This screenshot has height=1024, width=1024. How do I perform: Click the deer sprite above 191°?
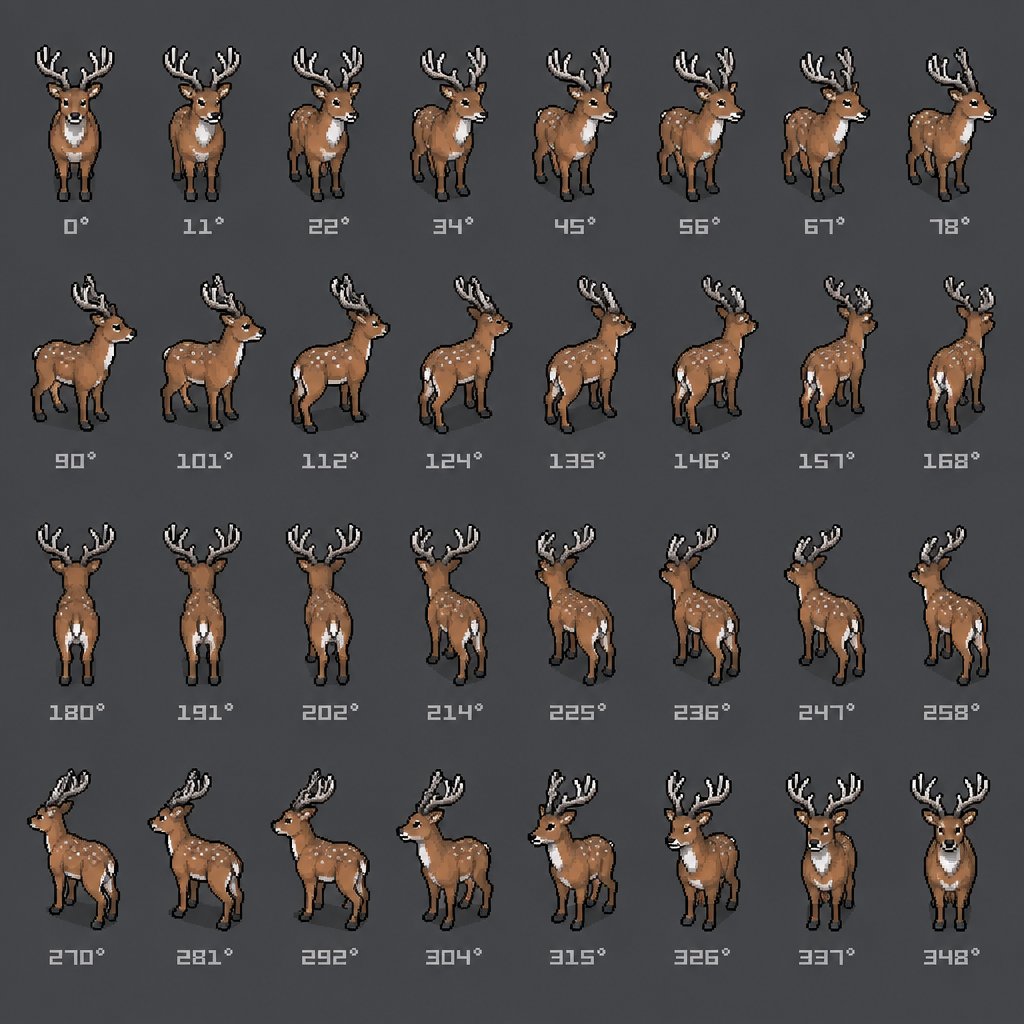click(x=202, y=603)
